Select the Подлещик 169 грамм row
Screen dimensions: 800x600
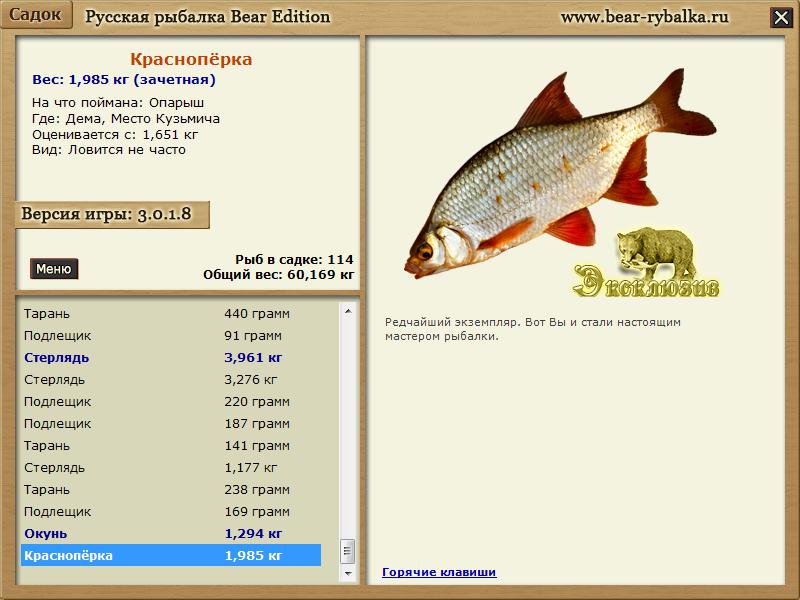[x=171, y=511]
